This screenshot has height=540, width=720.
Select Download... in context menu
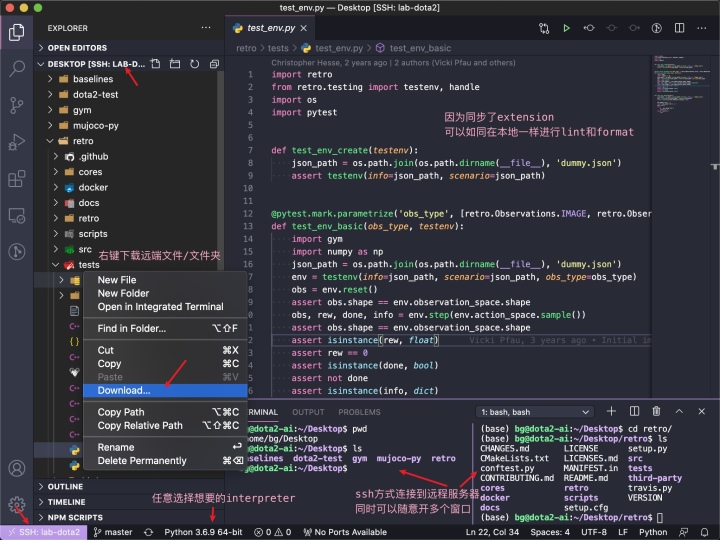click(x=165, y=390)
